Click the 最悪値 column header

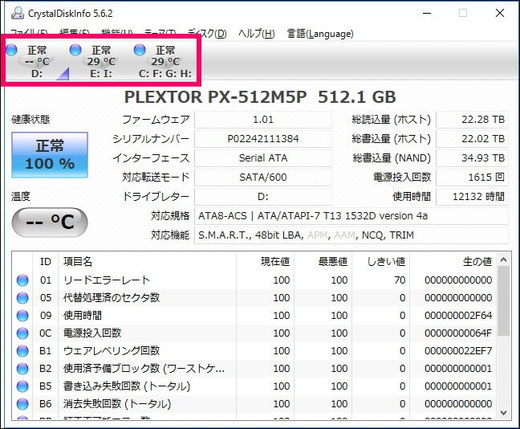tap(323, 262)
